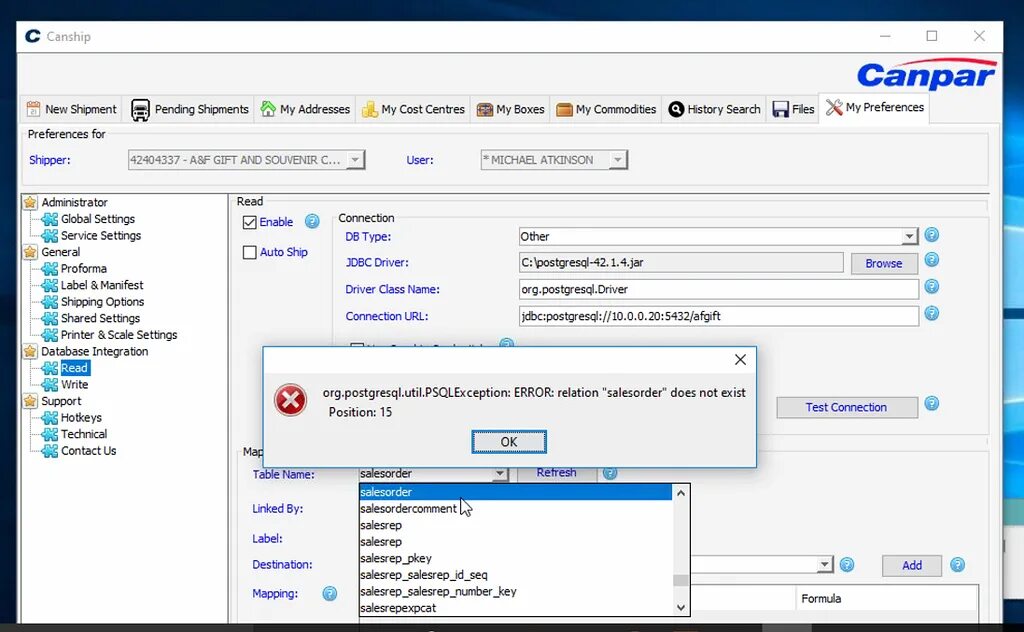Select salesrep_salesrep_id_seq in the list
The height and width of the screenshot is (632, 1024).
515,575
